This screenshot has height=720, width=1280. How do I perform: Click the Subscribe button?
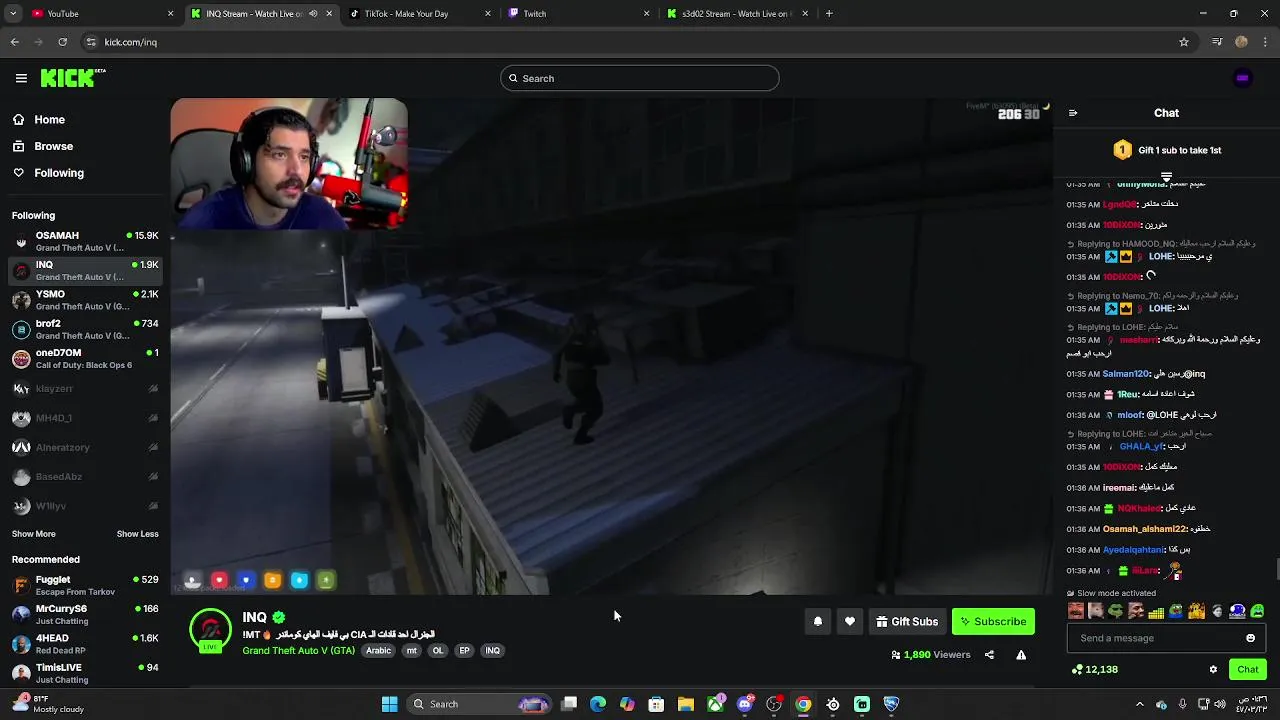click(993, 621)
